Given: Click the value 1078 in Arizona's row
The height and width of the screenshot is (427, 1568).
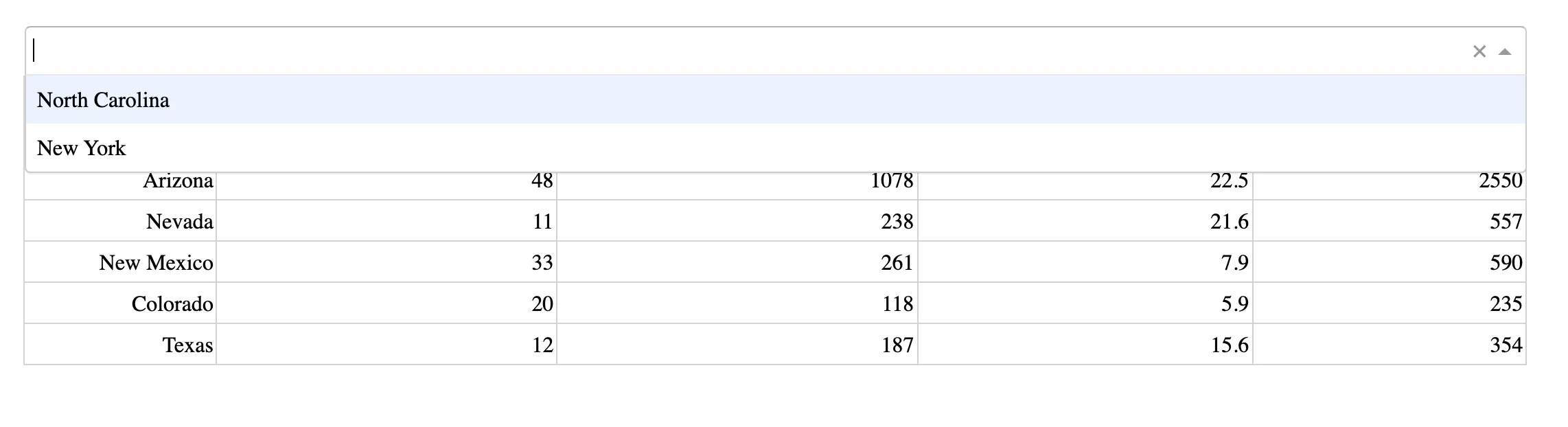Looking at the screenshot, I should pyautogui.click(x=890, y=181).
